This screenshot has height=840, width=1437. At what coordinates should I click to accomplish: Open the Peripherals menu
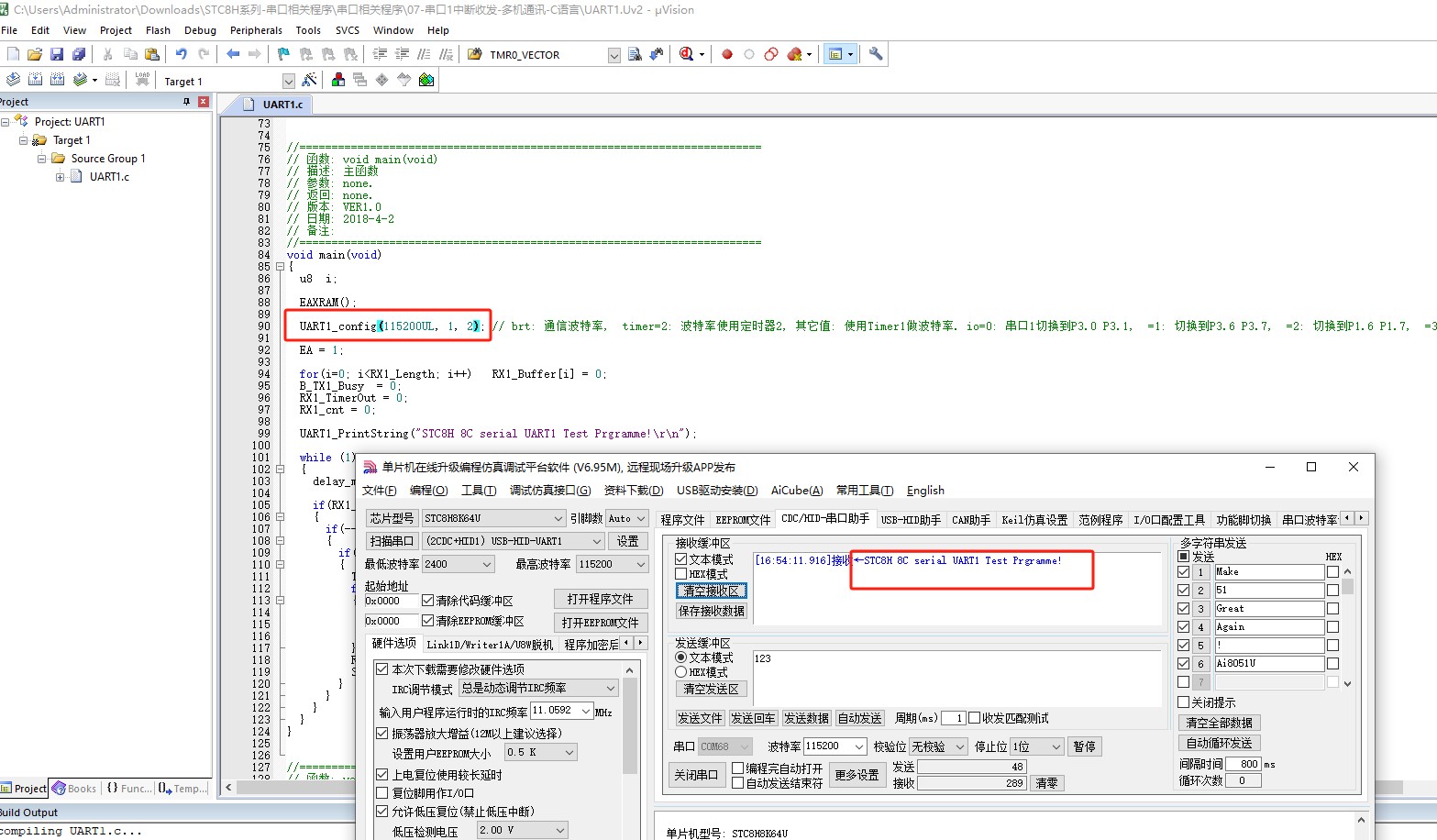point(256,30)
